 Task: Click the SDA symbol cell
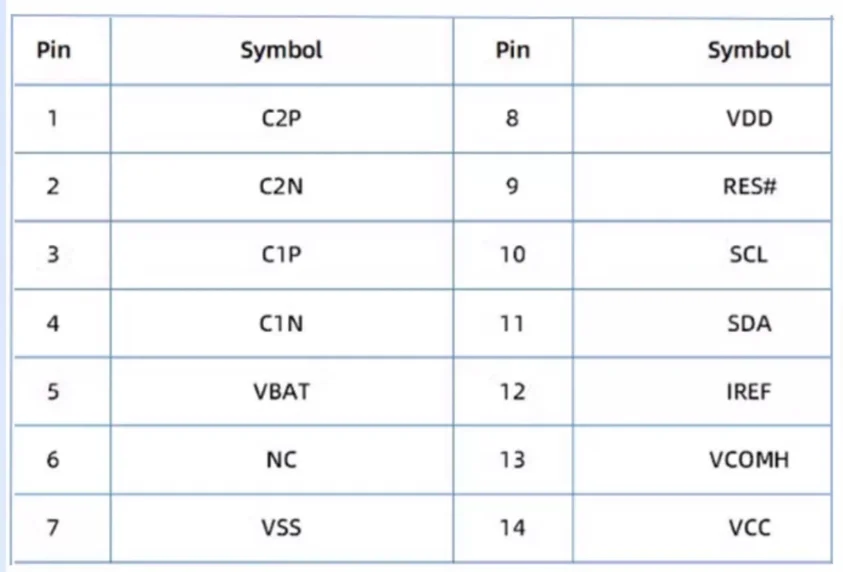pos(702,323)
